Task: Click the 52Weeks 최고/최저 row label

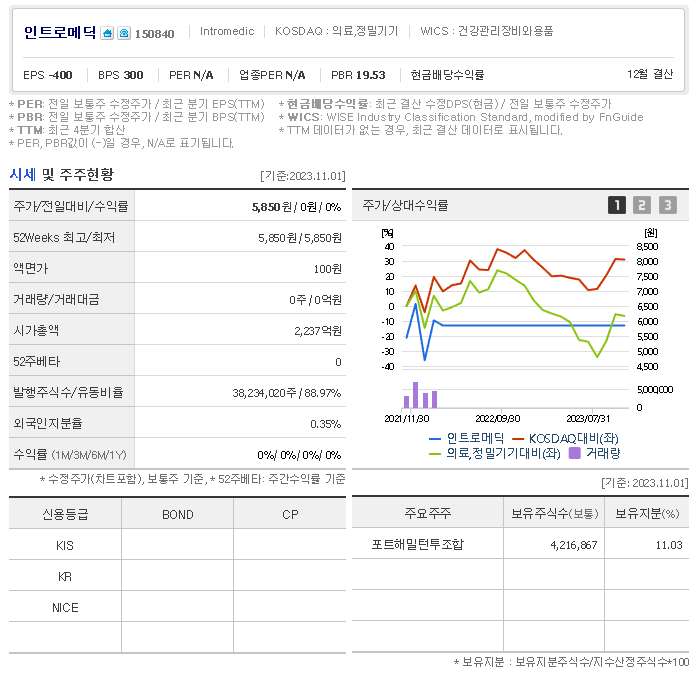Action: tap(64, 237)
